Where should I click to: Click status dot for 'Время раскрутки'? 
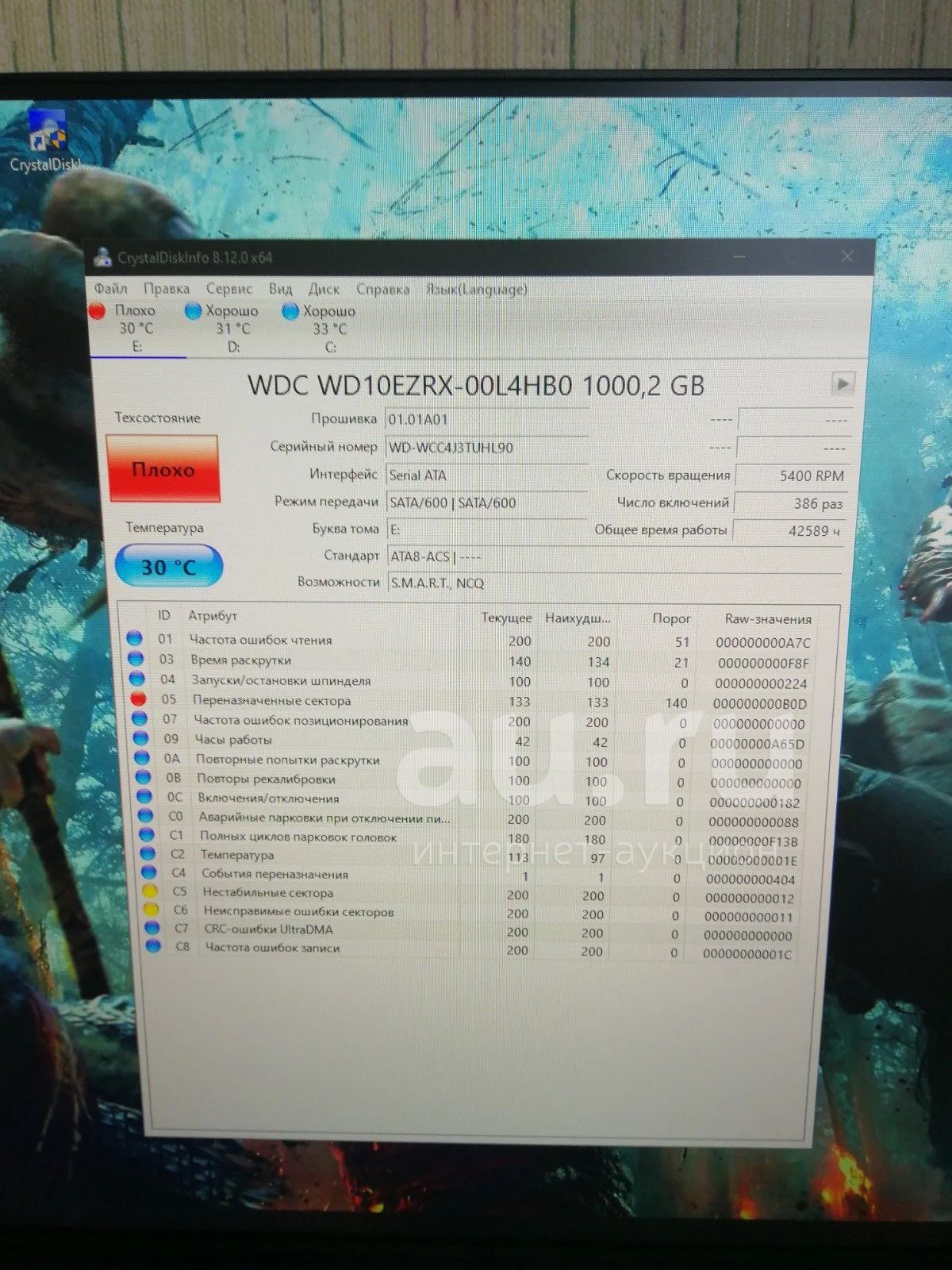pos(136,658)
